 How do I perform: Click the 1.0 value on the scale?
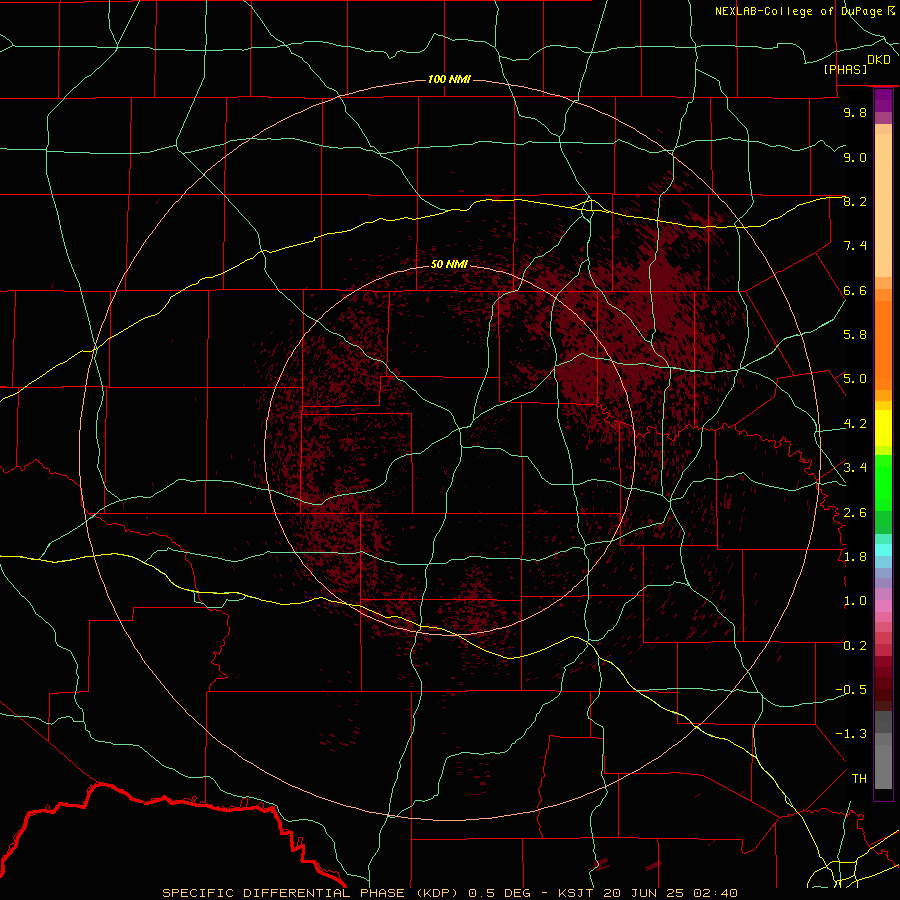click(855, 601)
